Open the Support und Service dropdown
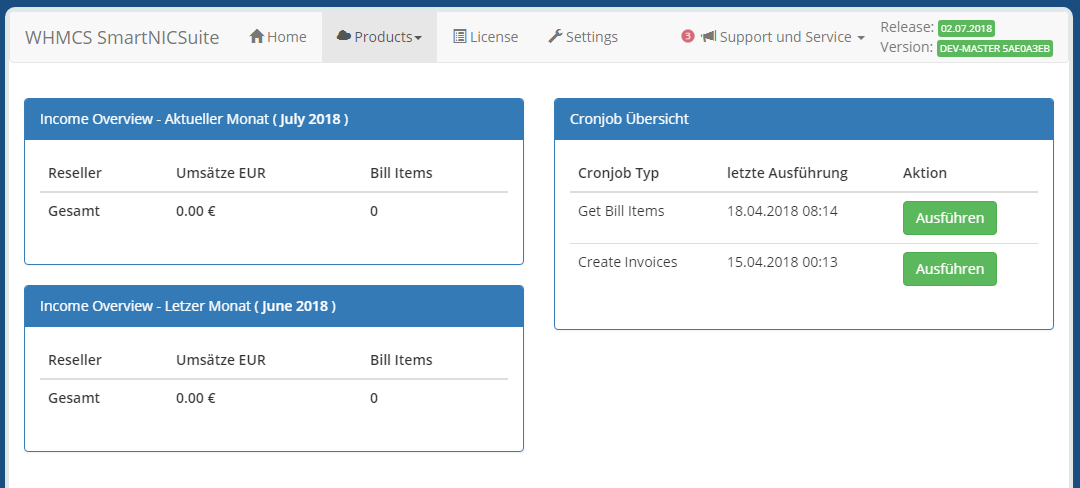1080x488 pixels. pos(782,37)
